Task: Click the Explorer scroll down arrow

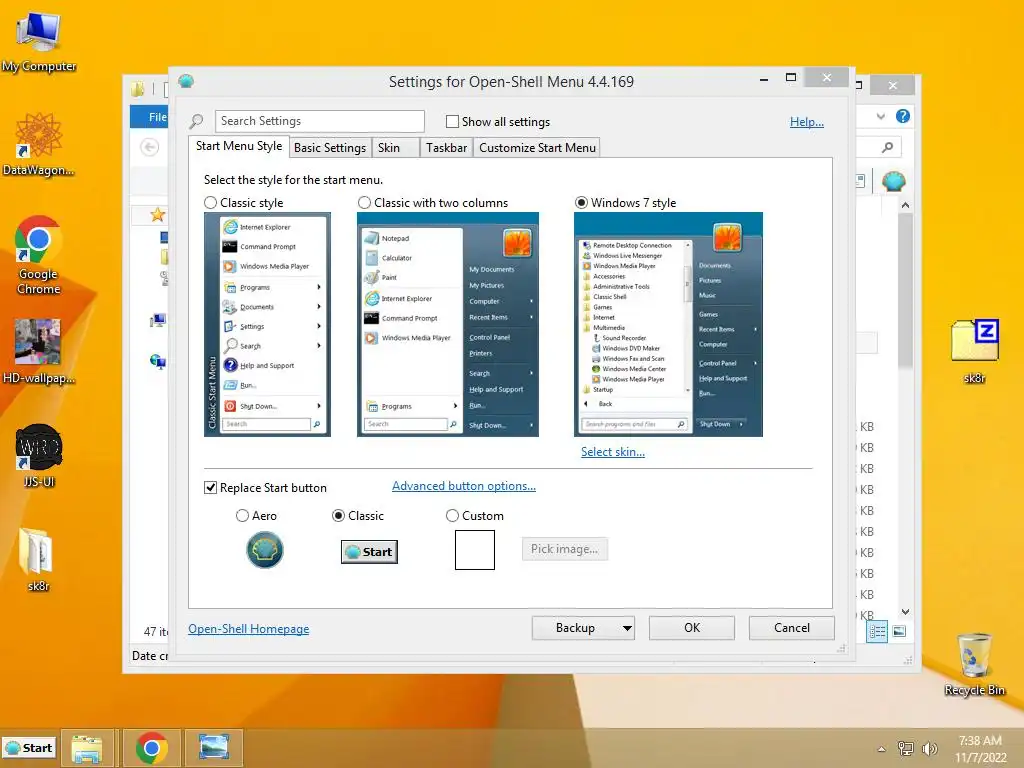Action: pos(905,612)
